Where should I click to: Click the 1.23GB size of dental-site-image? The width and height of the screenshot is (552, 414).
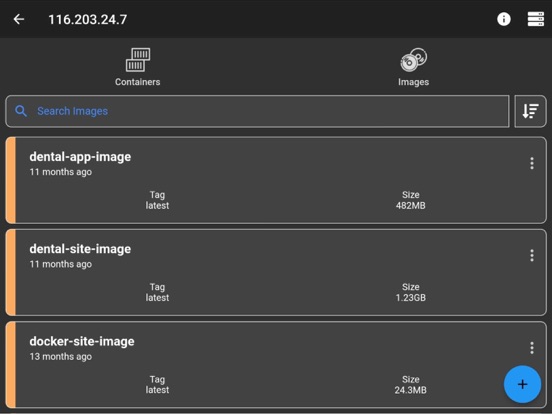(410, 298)
